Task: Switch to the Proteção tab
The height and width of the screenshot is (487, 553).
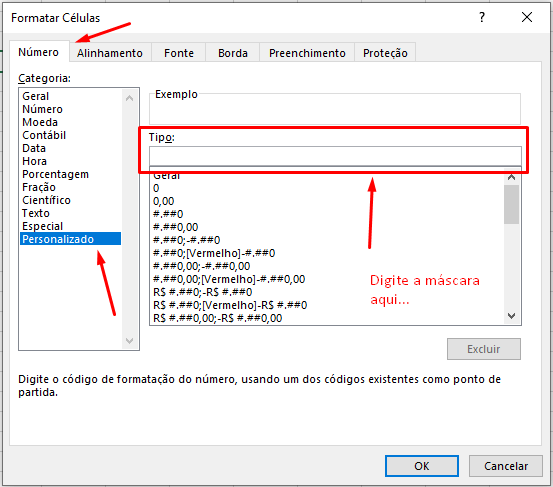Action: [385, 53]
